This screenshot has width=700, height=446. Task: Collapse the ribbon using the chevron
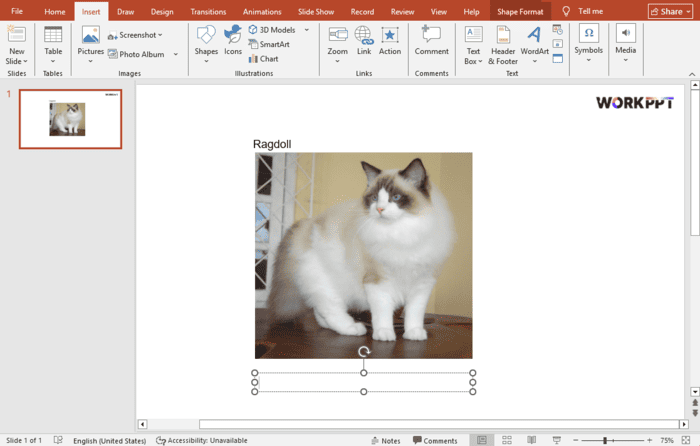click(692, 74)
